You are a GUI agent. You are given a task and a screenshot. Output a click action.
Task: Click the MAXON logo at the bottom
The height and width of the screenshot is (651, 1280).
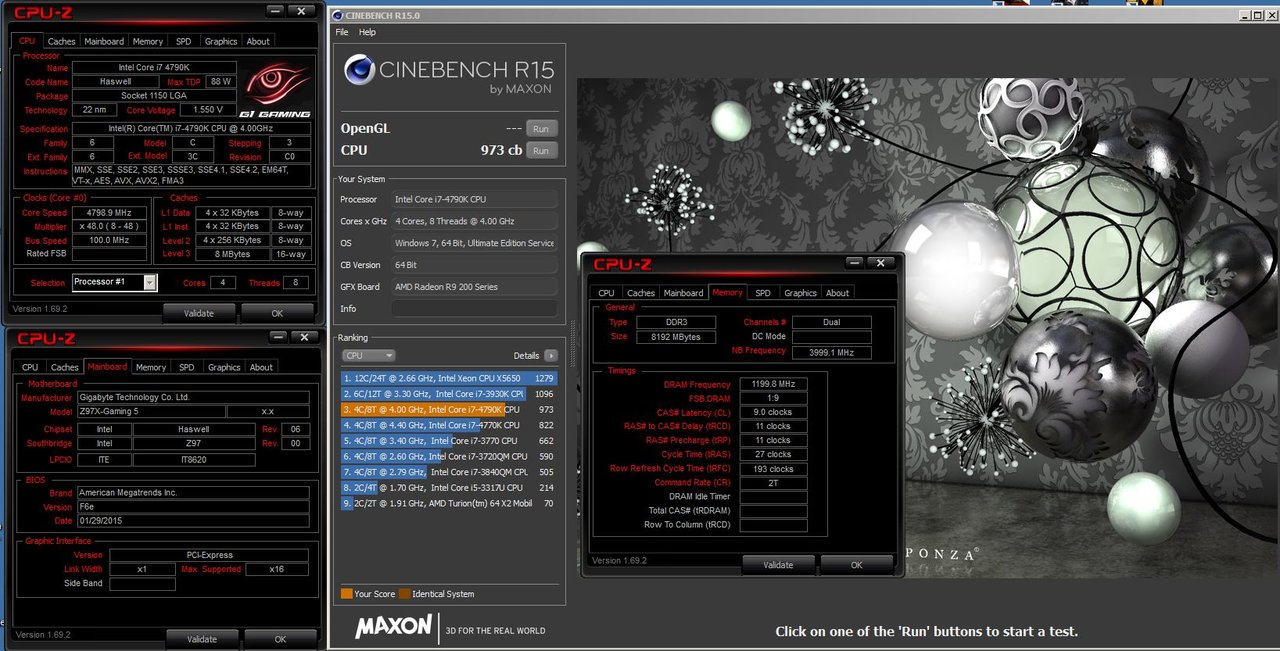pos(394,627)
